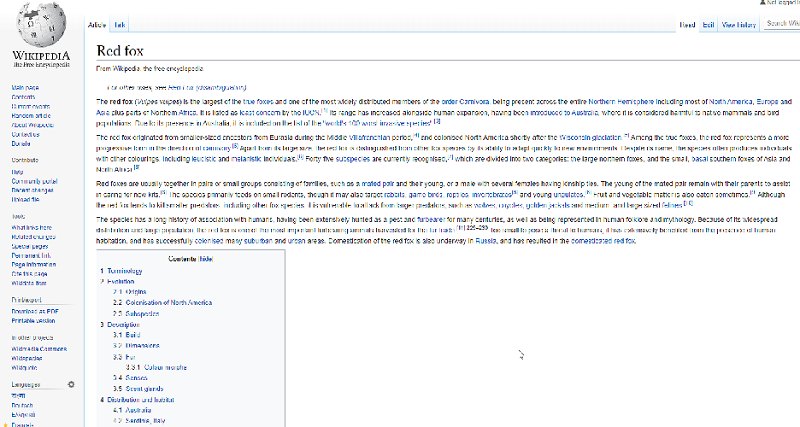The width and height of the screenshot is (800, 427).
Task: Jump to section 3.3 Fur
Action: (124, 357)
